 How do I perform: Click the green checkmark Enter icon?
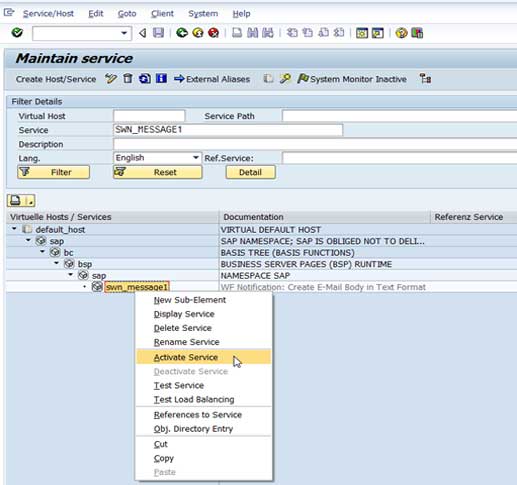click(17, 33)
